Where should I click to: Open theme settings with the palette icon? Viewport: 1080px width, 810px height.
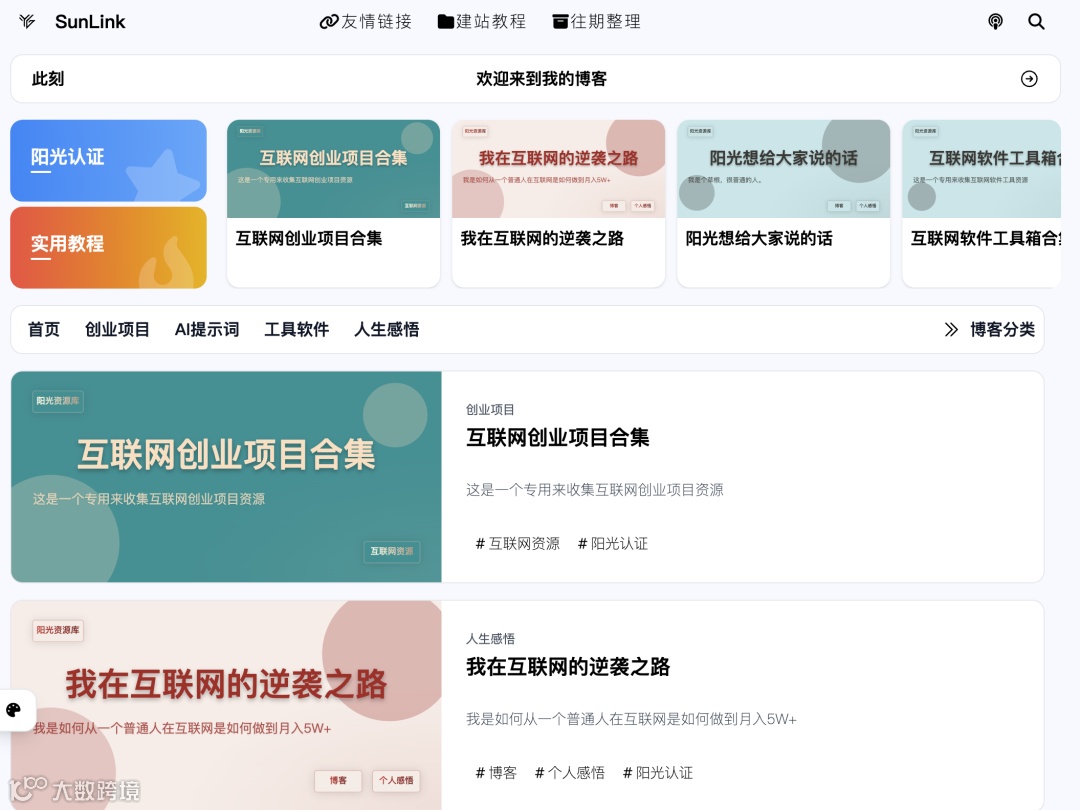coord(14,710)
